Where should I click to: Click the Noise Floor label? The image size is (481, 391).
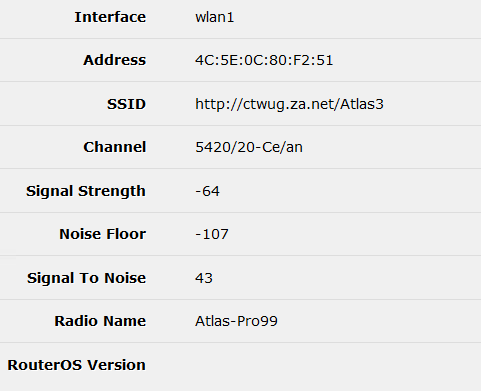tap(102, 234)
